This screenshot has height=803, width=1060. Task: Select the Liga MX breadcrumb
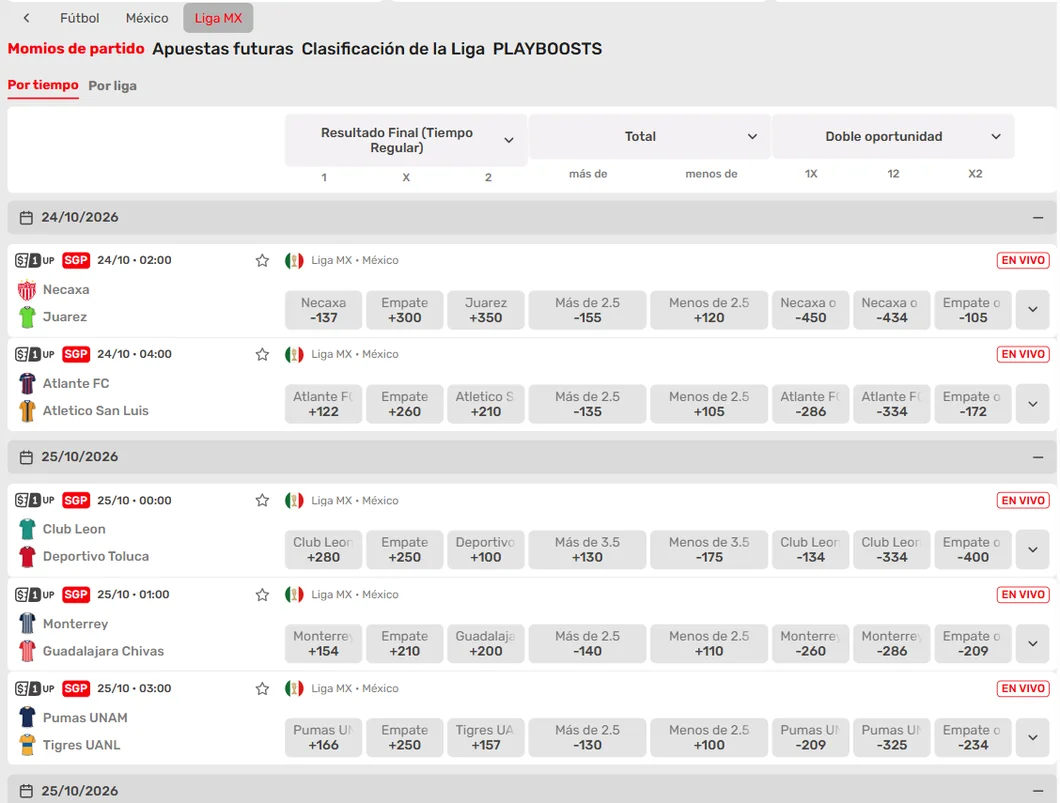coord(218,18)
